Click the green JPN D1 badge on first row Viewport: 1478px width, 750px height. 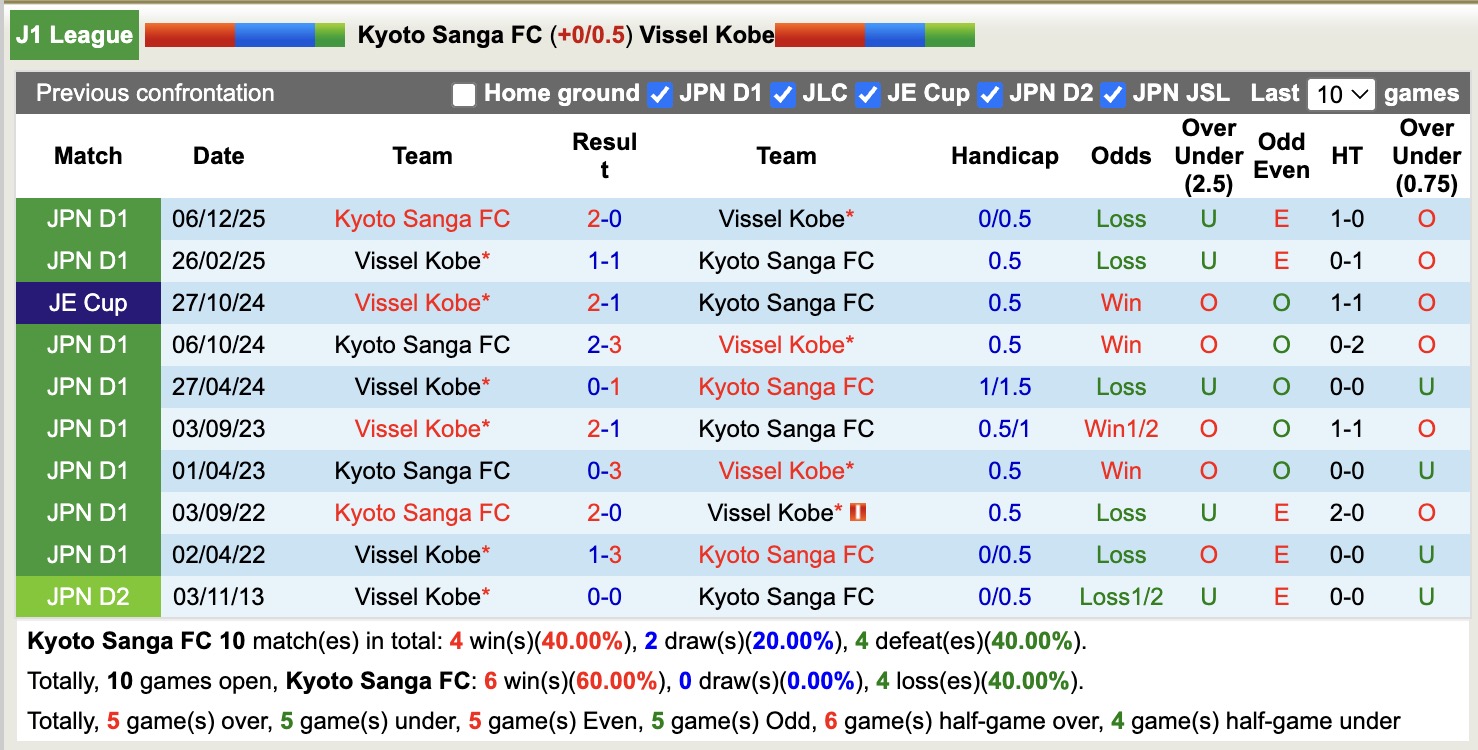[x=87, y=218]
